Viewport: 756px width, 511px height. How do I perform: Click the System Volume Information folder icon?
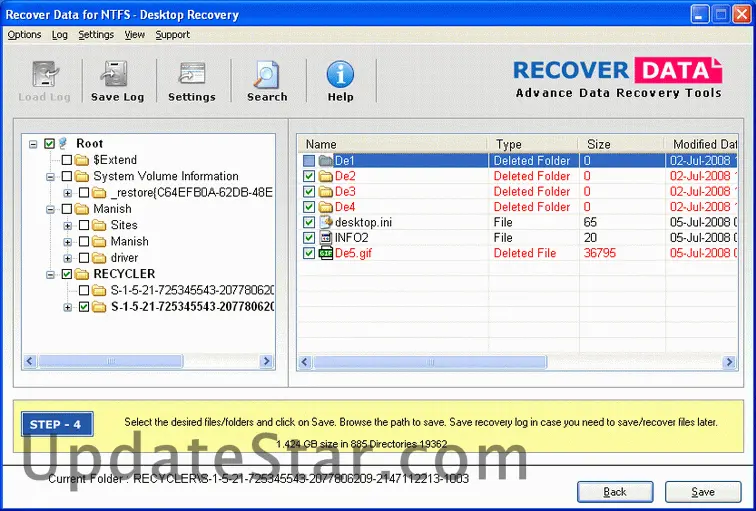[82, 176]
